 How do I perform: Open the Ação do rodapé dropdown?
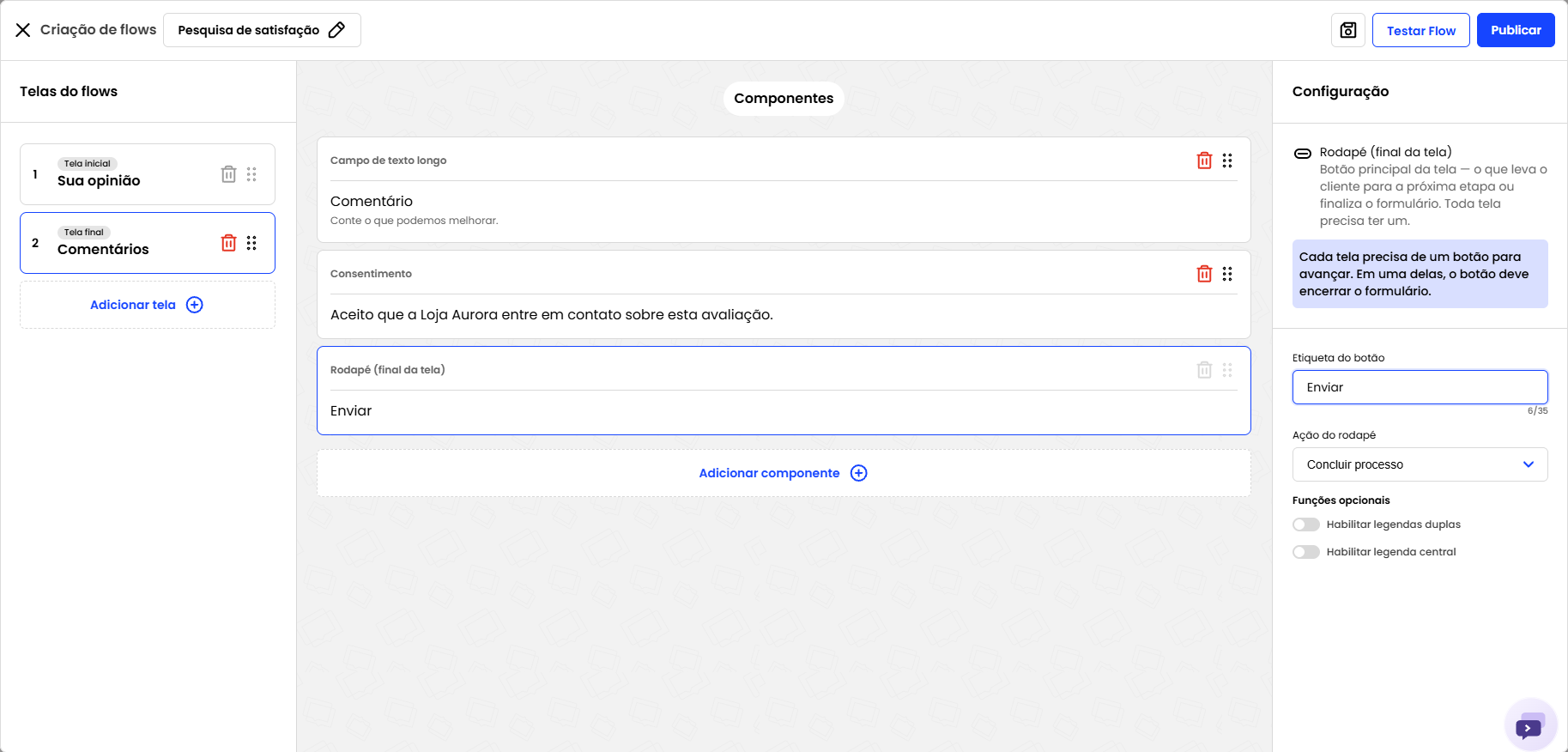pos(1420,464)
